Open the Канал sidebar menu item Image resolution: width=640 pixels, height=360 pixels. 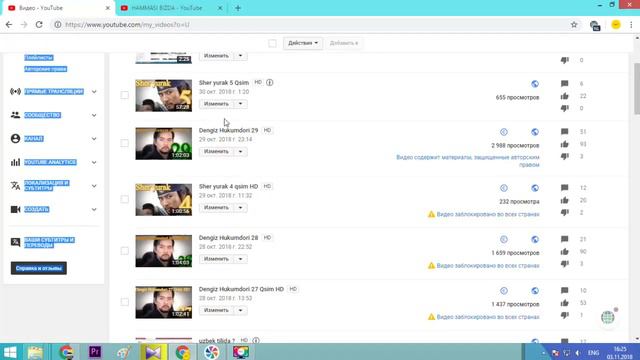click(33, 139)
